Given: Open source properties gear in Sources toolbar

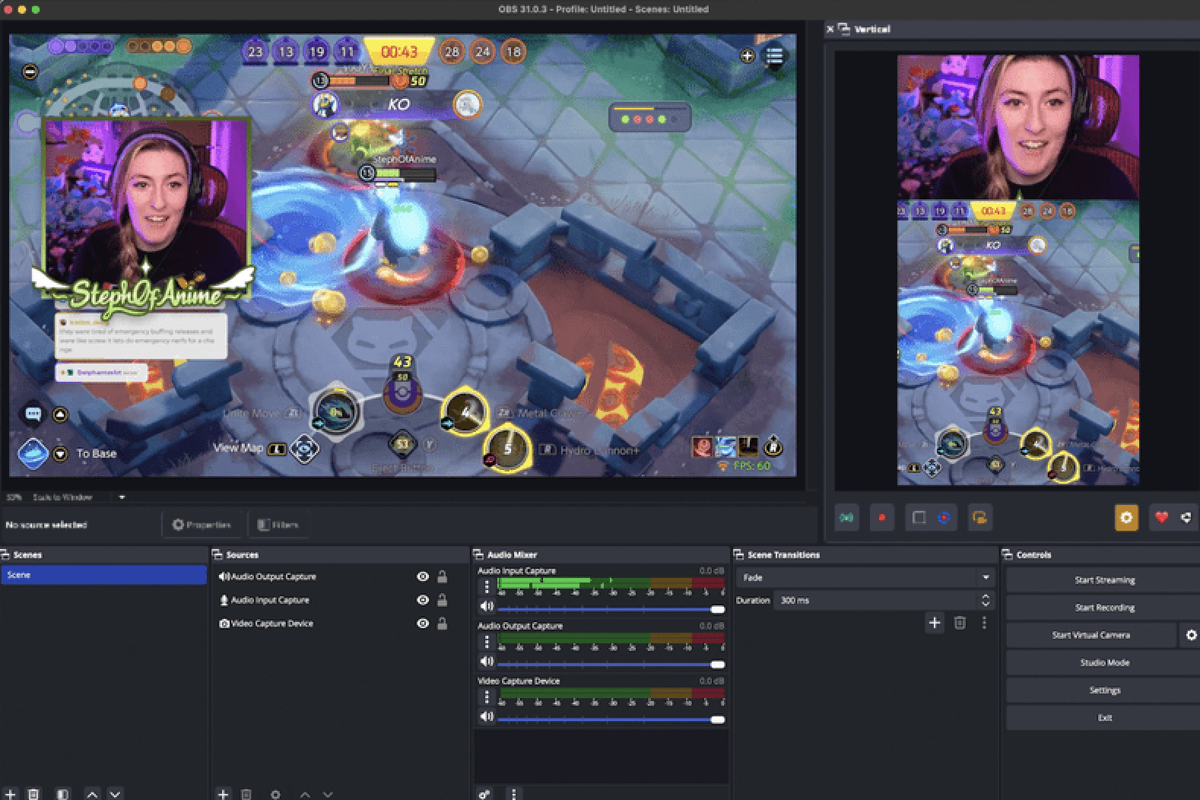Looking at the screenshot, I should [x=276, y=794].
